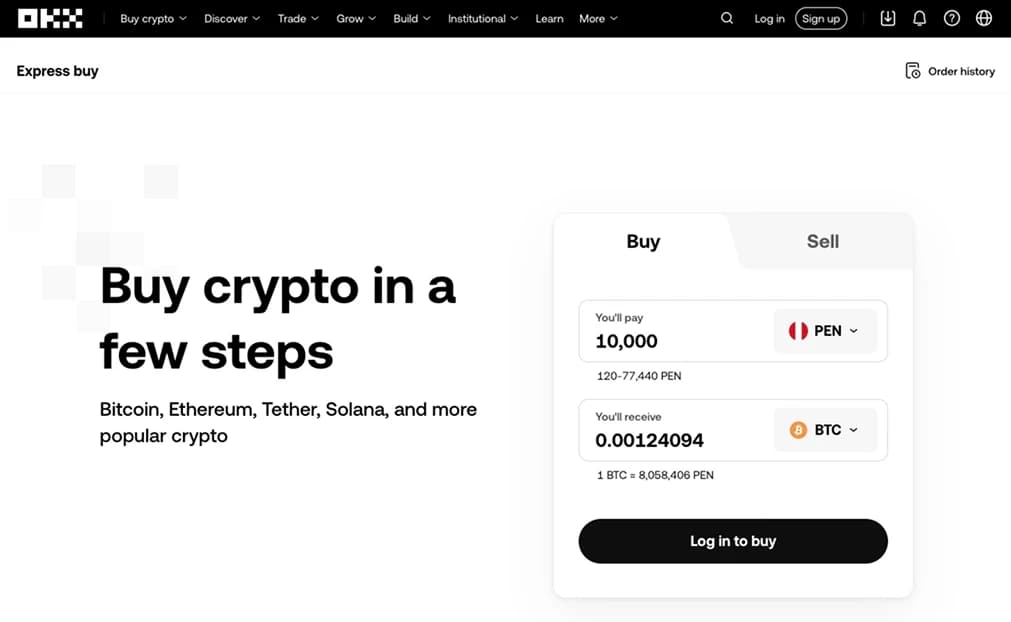This screenshot has width=1011, height=622.
Task: Open the Institutional menu
Action: click(x=483, y=18)
